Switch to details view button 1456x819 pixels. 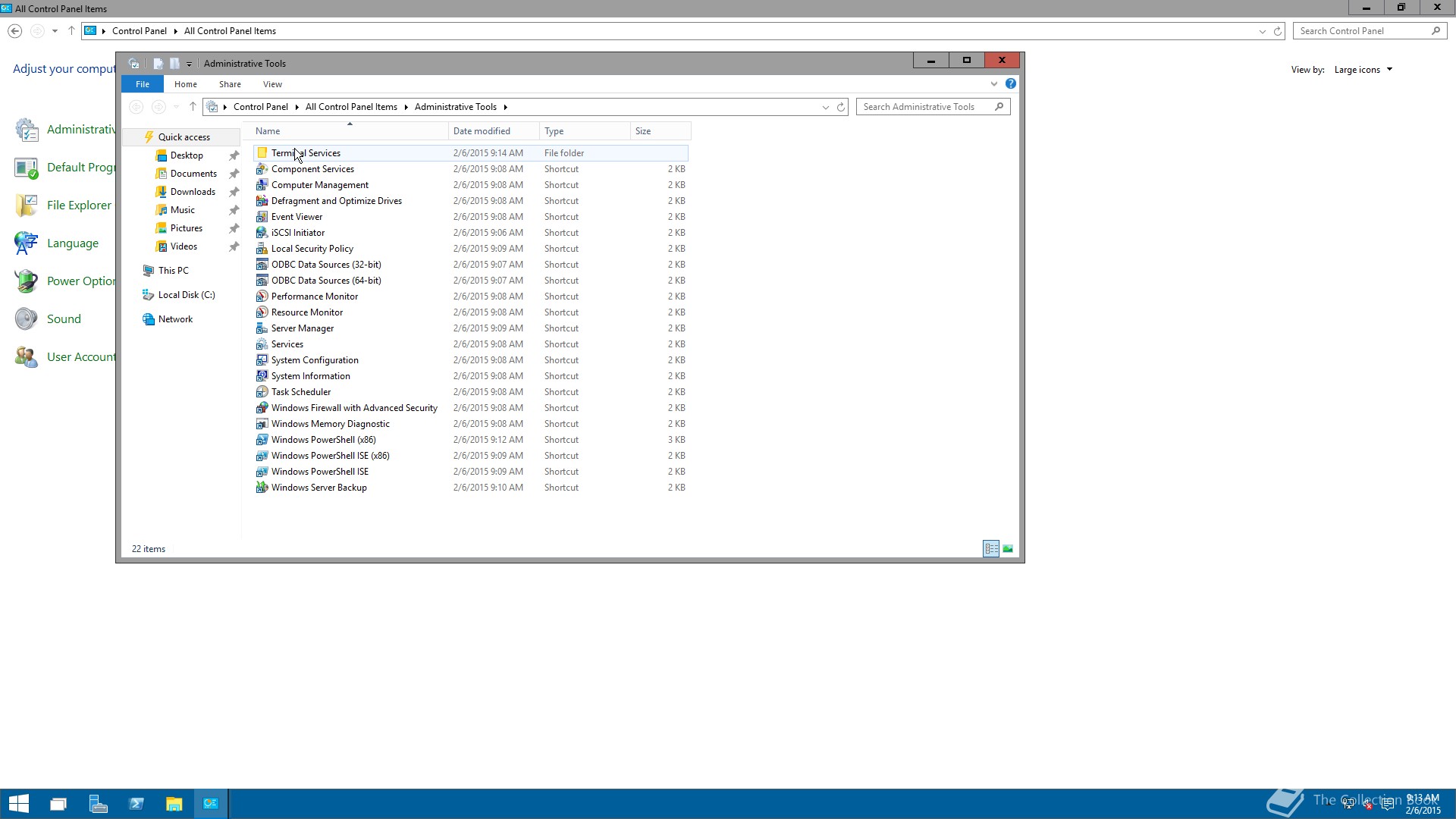[x=991, y=549]
